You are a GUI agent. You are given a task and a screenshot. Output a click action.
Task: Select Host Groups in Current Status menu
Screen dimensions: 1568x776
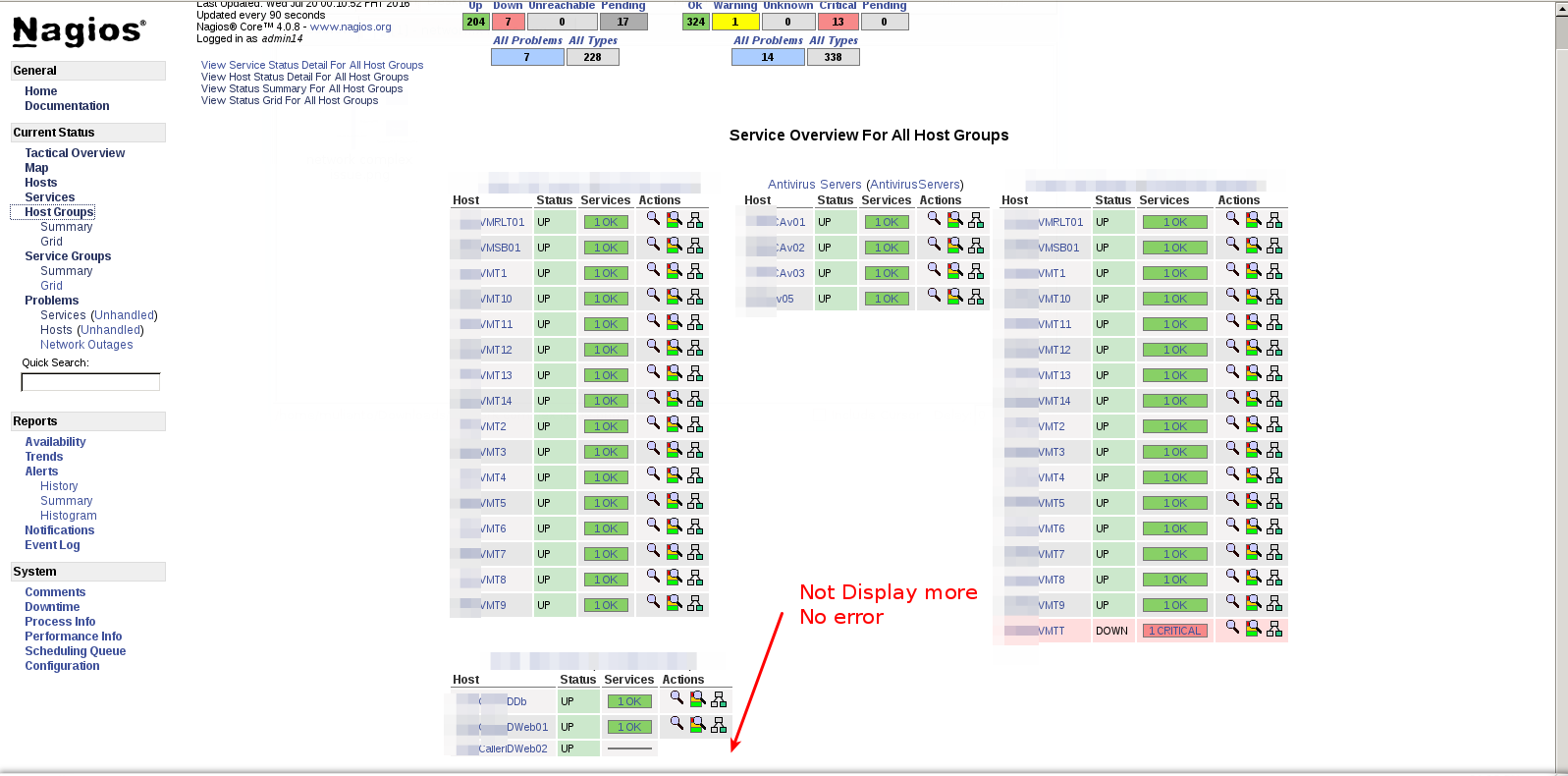click(59, 212)
